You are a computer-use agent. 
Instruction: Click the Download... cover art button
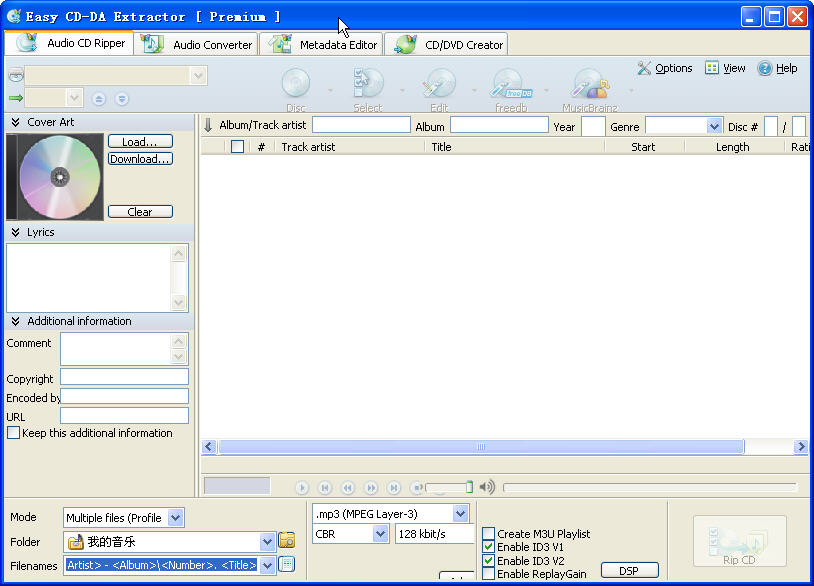point(140,159)
